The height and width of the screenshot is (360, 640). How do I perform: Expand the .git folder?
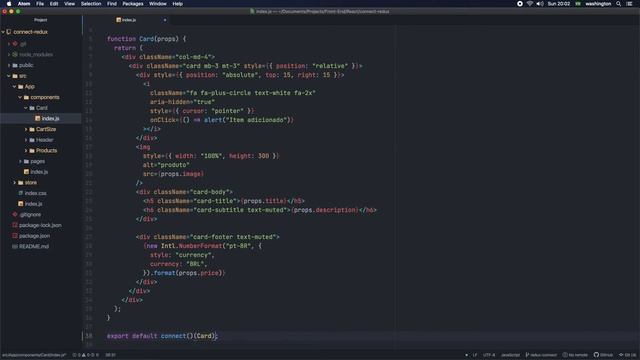[x=9, y=44]
